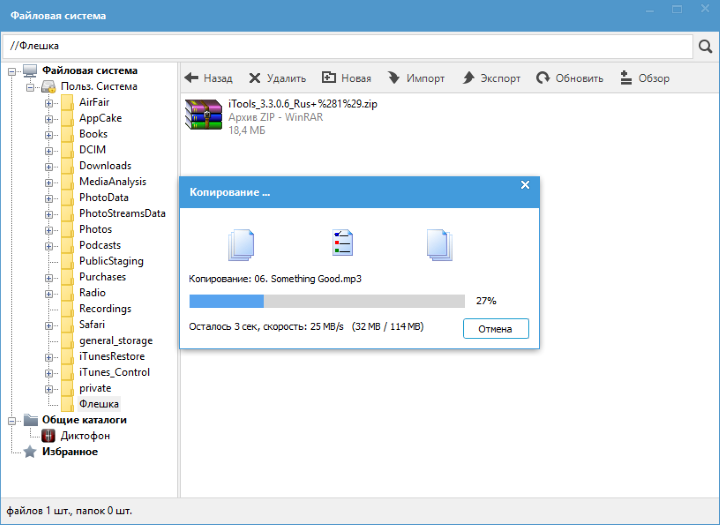Screen dimensions: 720x525
Task: Click the DCIM folder icon
Action: (68, 150)
